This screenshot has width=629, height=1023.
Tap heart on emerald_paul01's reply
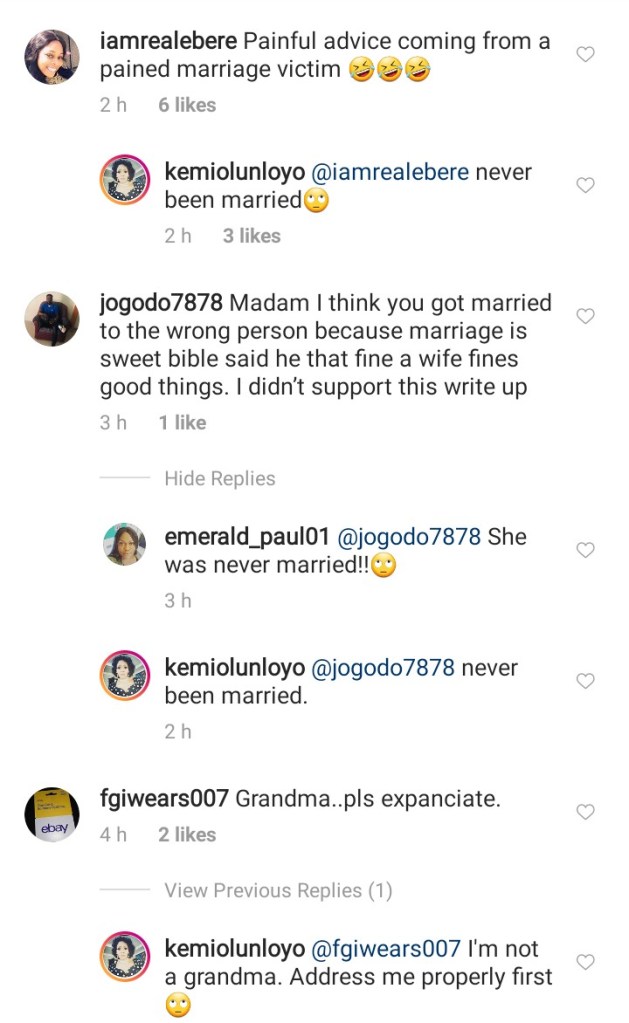(x=586, y=550)
